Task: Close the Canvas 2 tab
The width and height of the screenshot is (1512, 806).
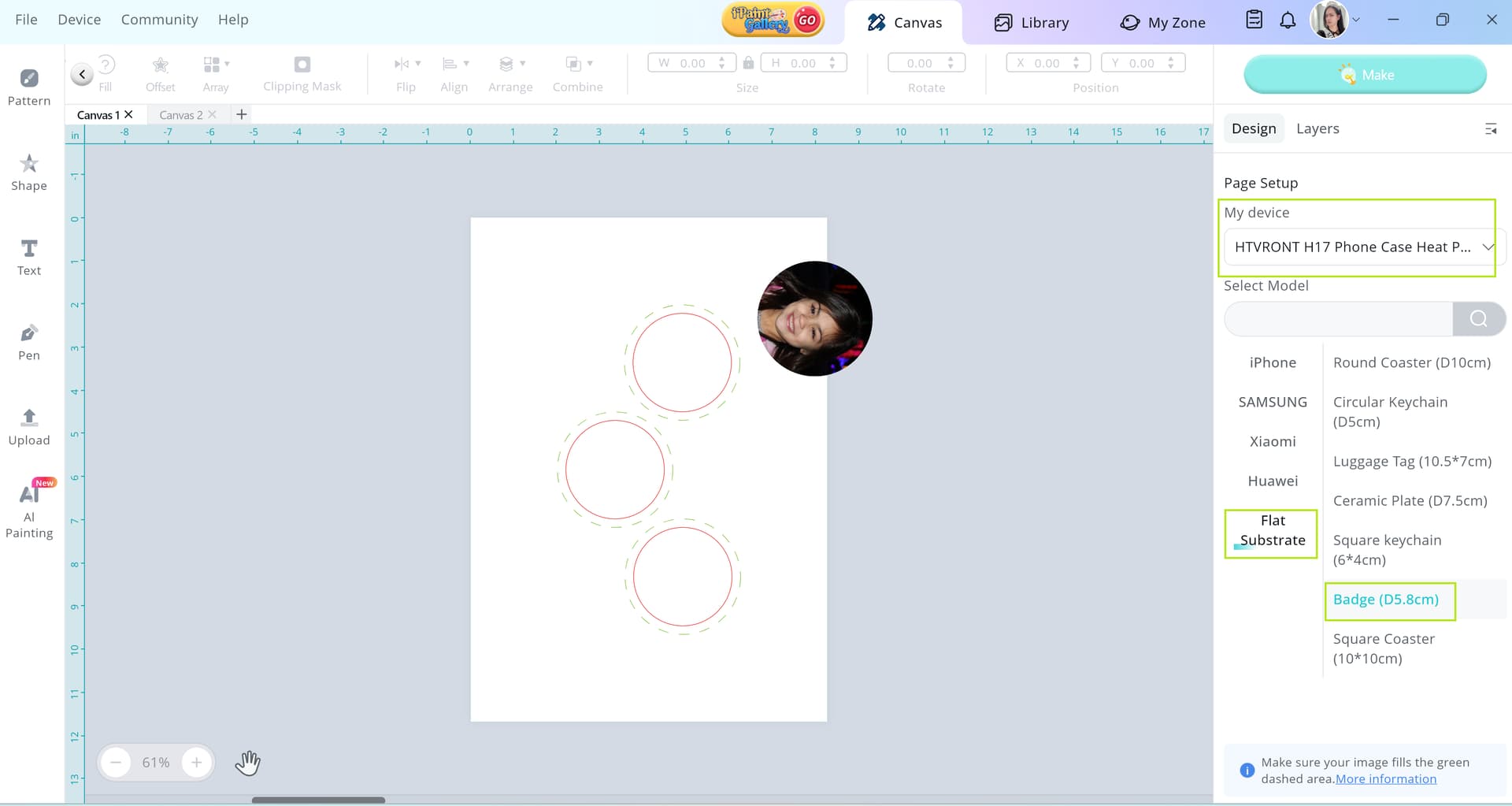Action: (212, 115)
